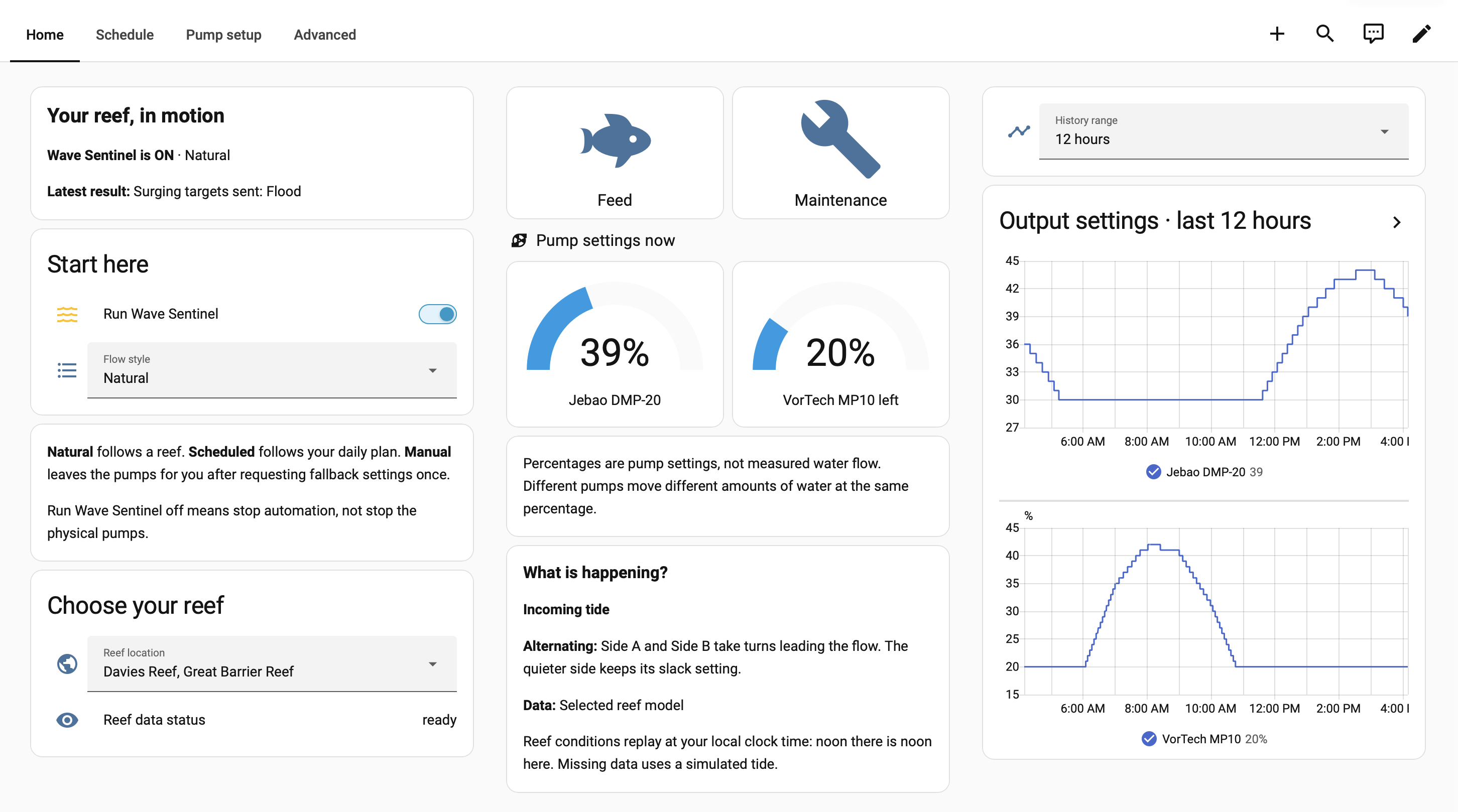
Task: Click the chart line icon beside History range
Action: click(1019, 131)
